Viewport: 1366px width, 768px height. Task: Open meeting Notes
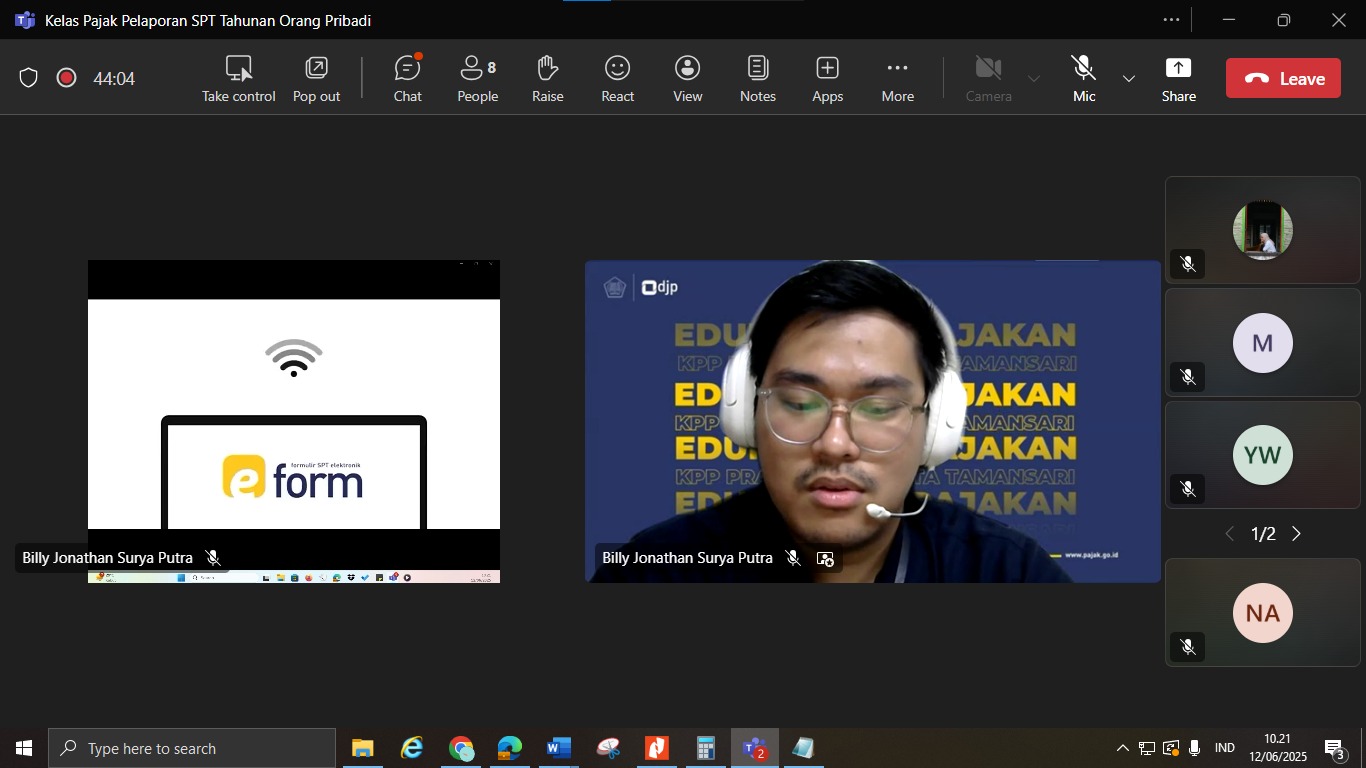pos(757,78)
